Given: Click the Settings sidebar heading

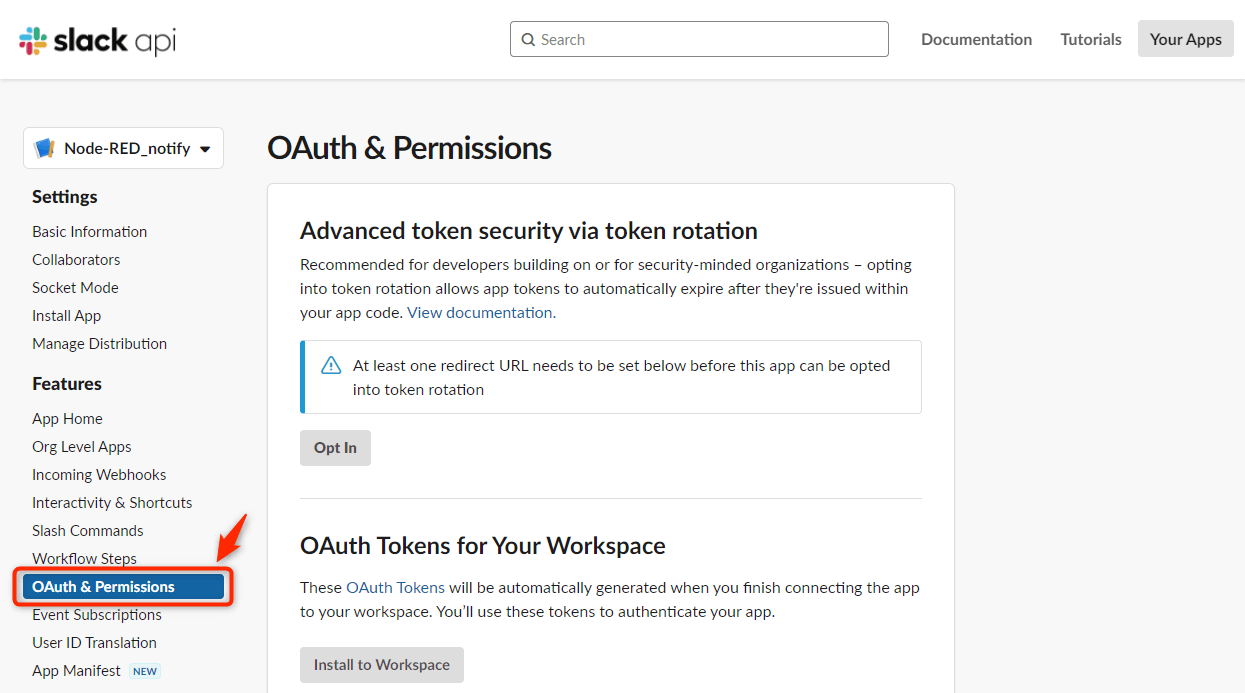Looking at the screenshot, I should click(x=65, y=197).
